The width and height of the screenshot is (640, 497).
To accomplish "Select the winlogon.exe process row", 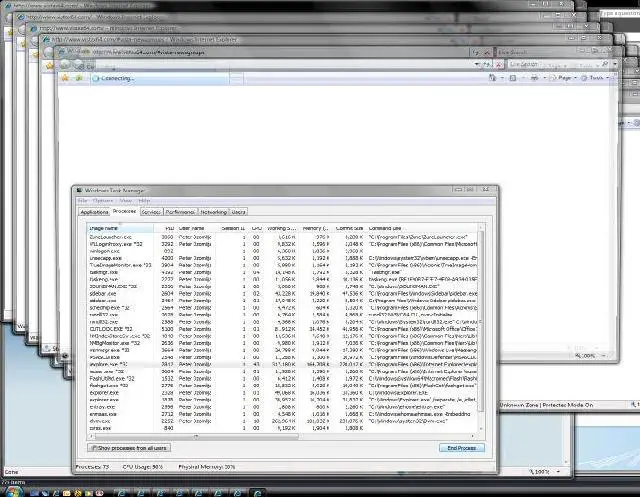I will coord(282,251).
